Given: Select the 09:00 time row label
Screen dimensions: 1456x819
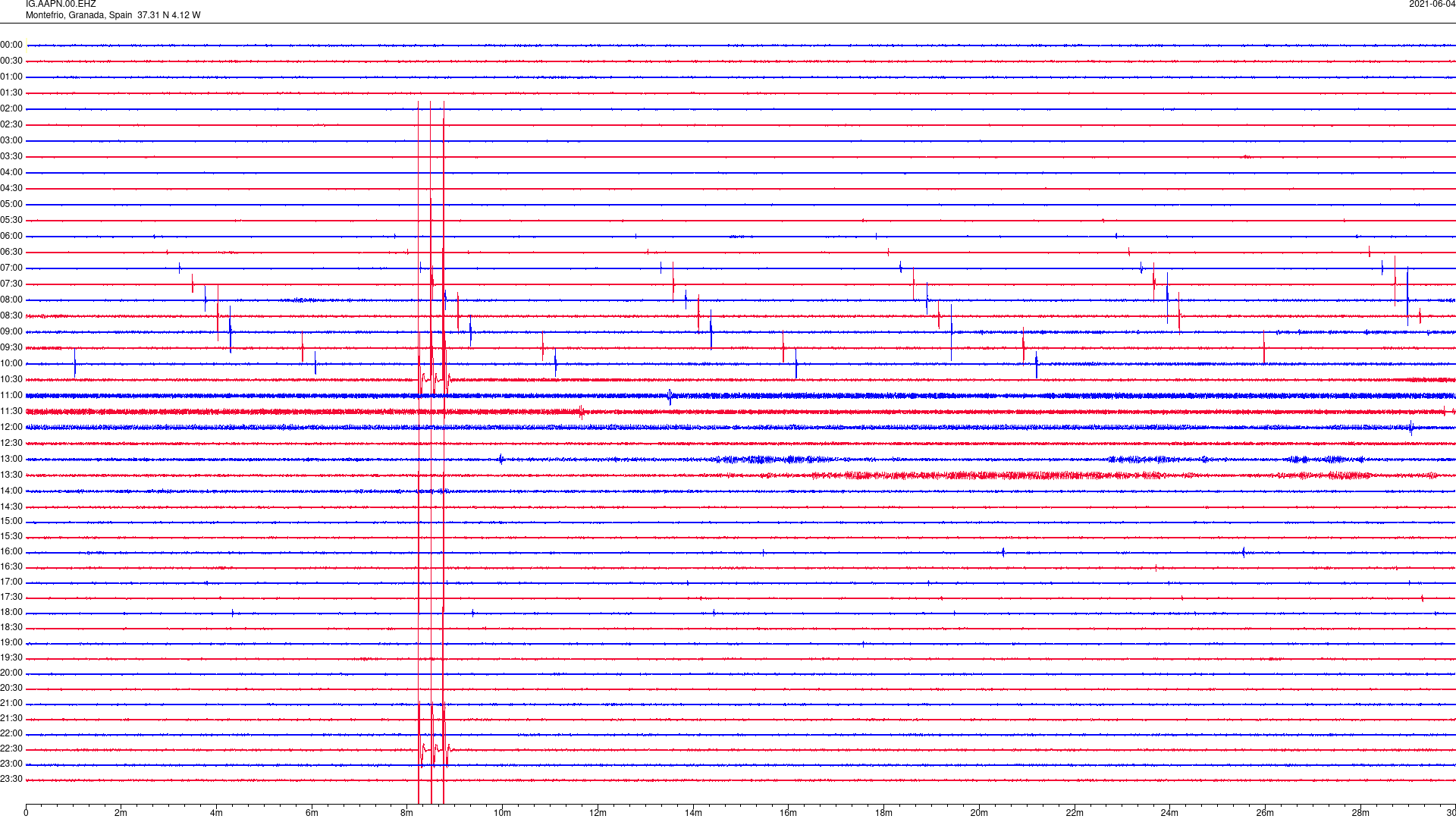Looking at the screenshot, I should (11, 332).
